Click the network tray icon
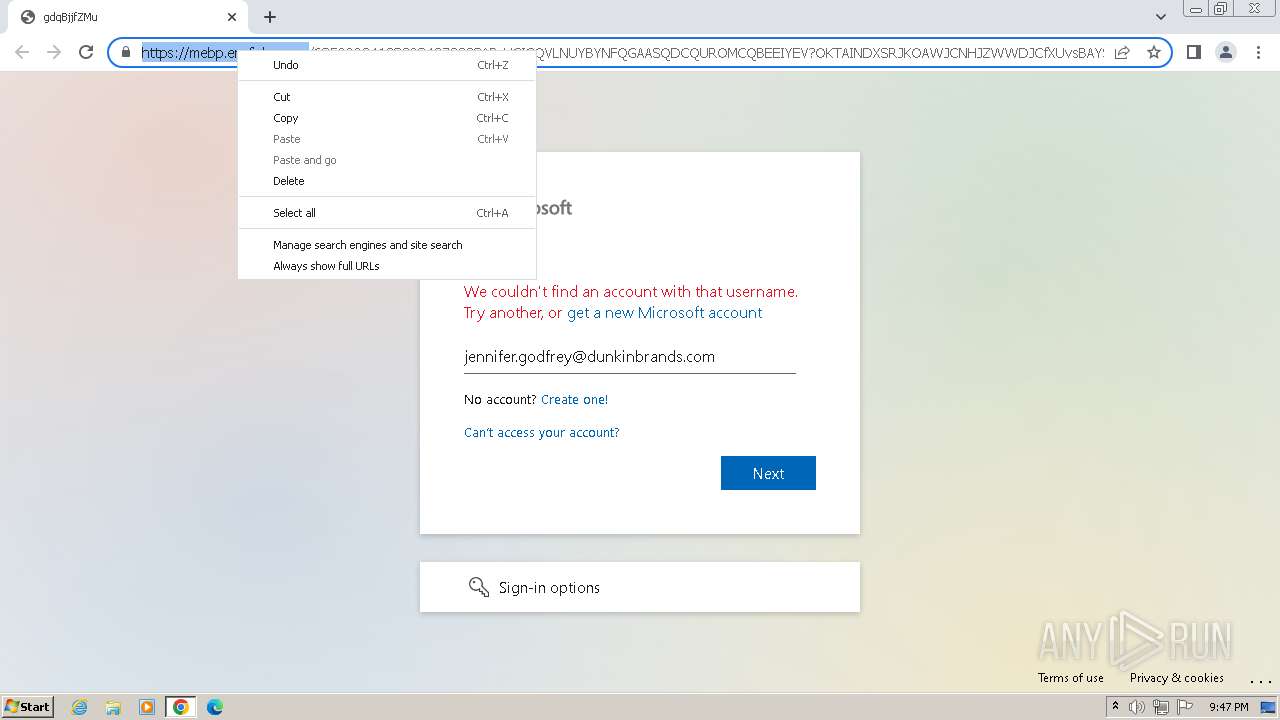Viewport: 1280px width, 720px height. (x=1161, y=707)
